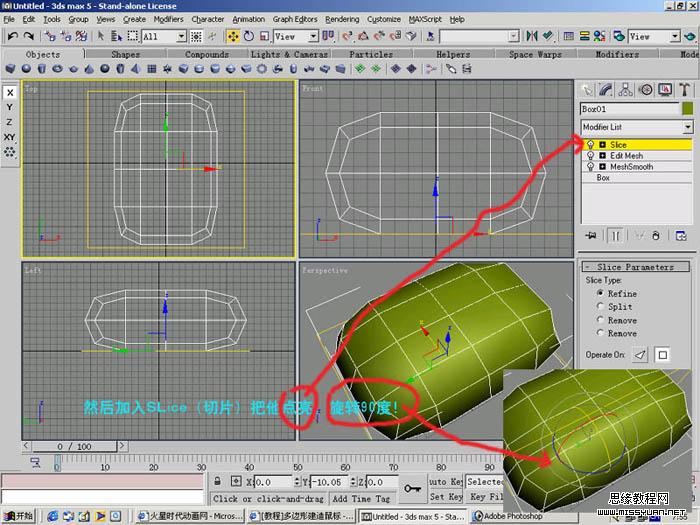700x525 pixels.
Task: Click the Add Time Tag button
Action: click(362, 498)
